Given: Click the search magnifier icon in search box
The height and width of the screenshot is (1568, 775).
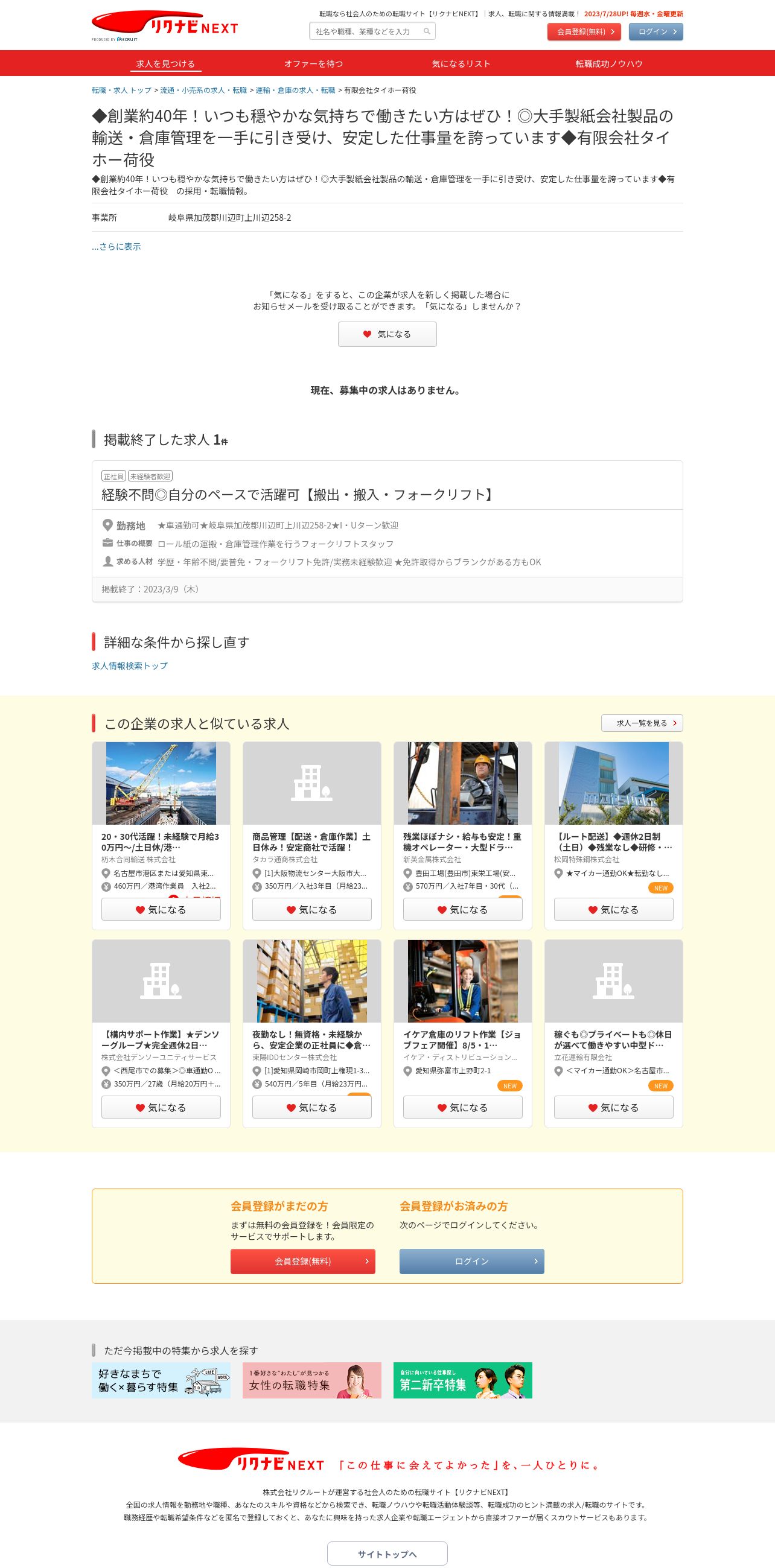Looking at the screenshot, I should pos(427,31).
